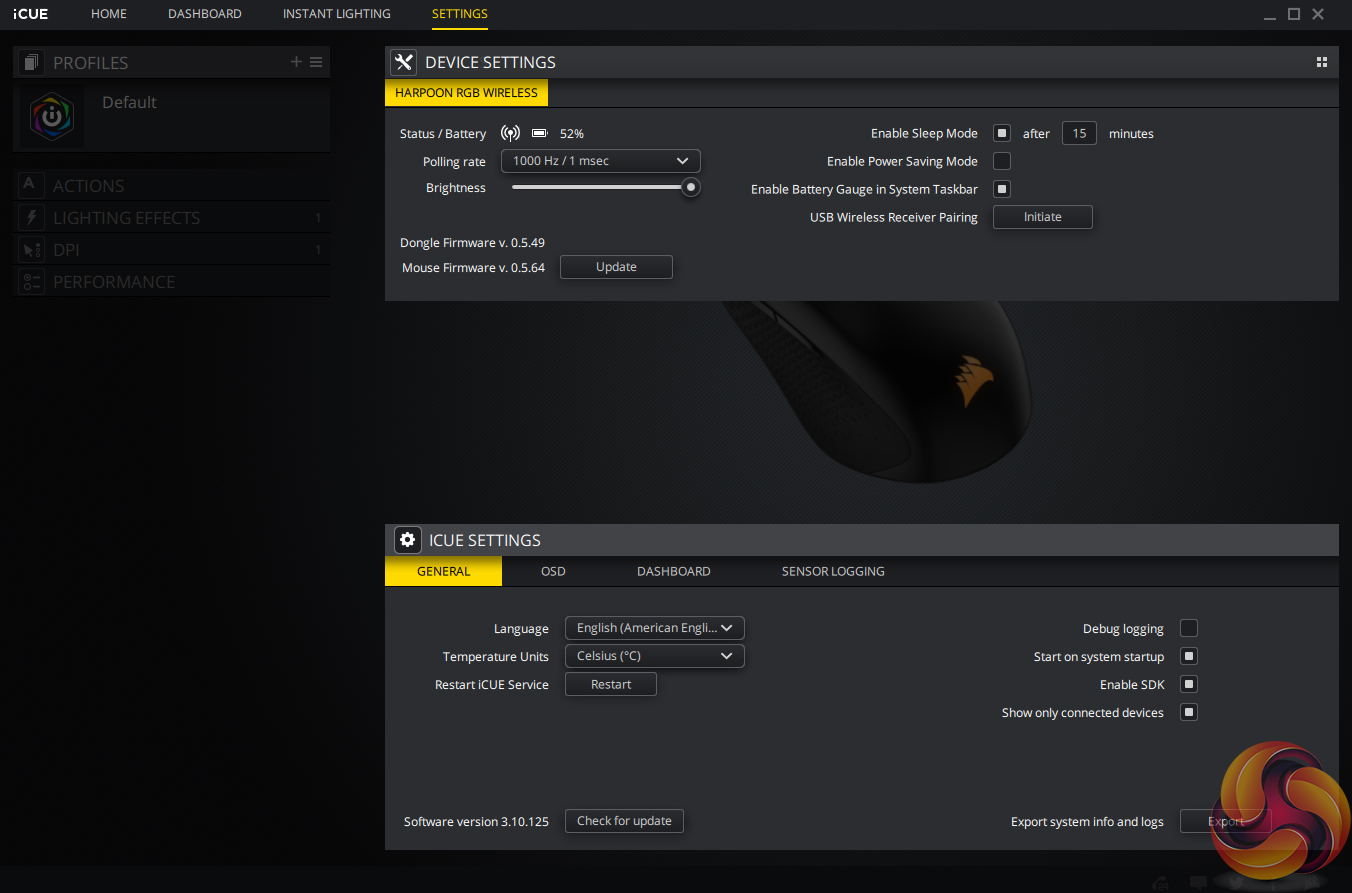The image size is (1352, 893).
Task: Open the profiles hamburger menu icon
Action: [316, 62]
